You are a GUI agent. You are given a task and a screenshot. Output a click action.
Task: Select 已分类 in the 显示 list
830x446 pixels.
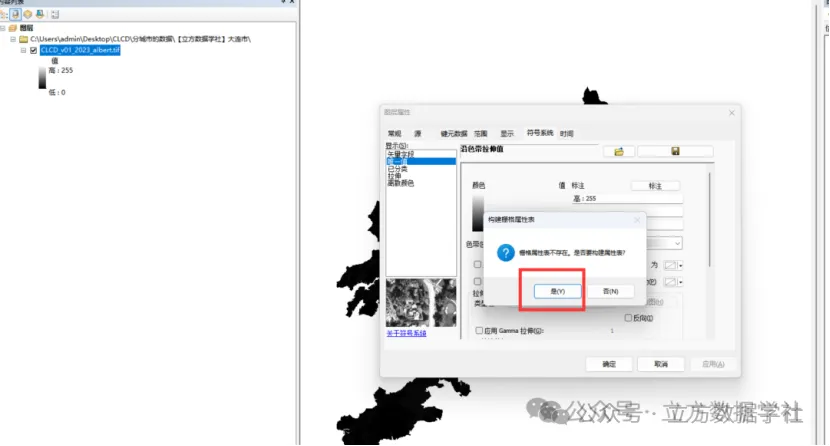tap(398, 169)
